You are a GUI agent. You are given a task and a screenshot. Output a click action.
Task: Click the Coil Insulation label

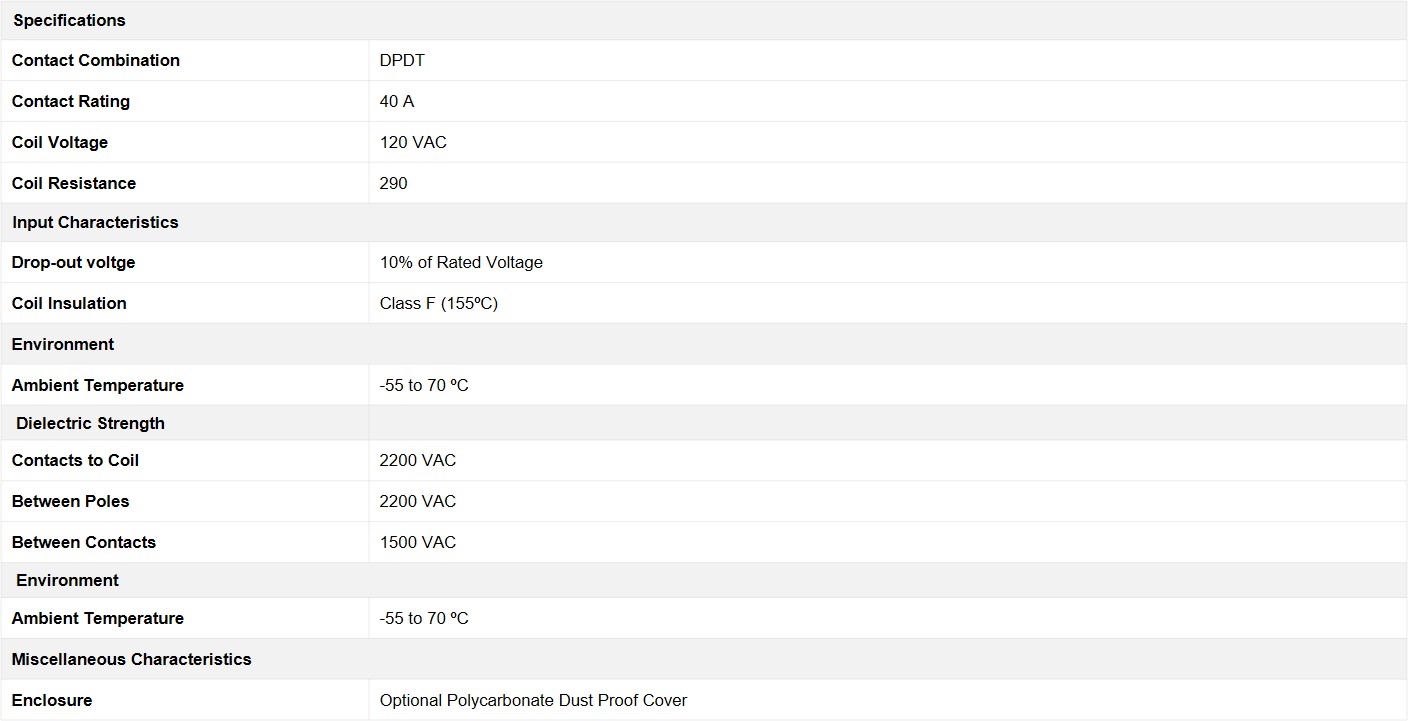click(x=69, y=303)
